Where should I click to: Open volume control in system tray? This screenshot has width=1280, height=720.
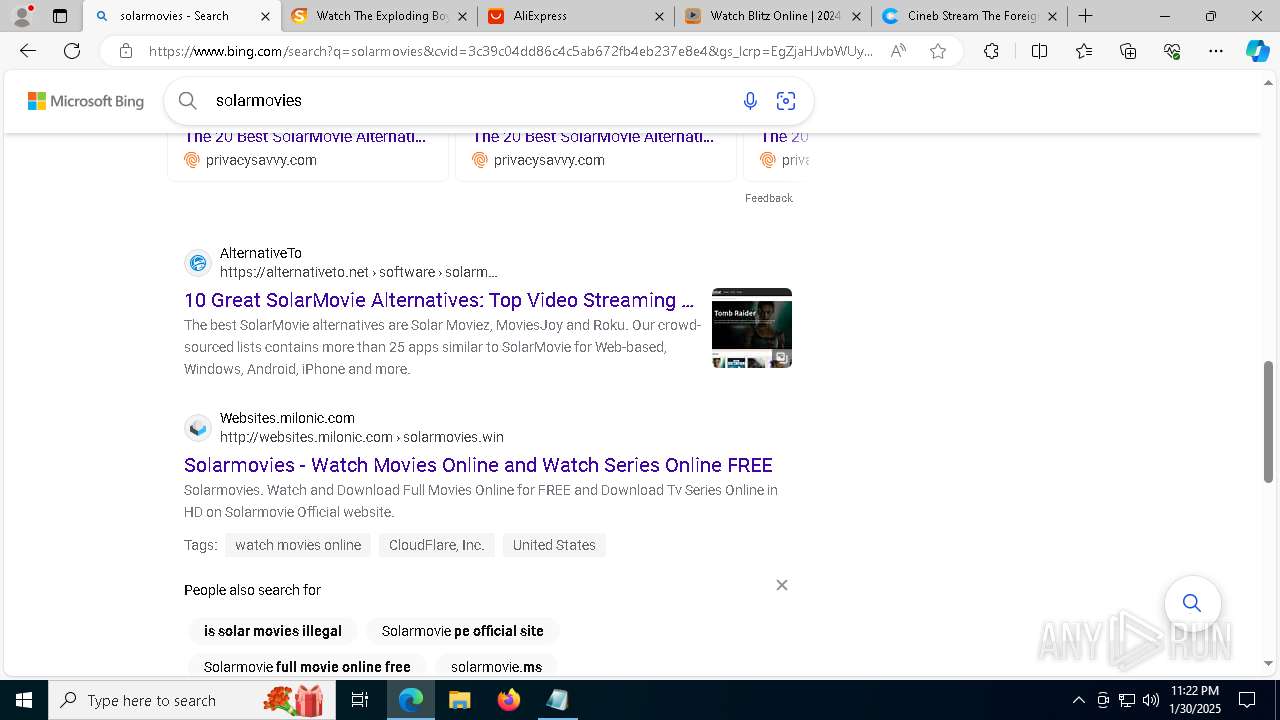tap(1150, 700)
